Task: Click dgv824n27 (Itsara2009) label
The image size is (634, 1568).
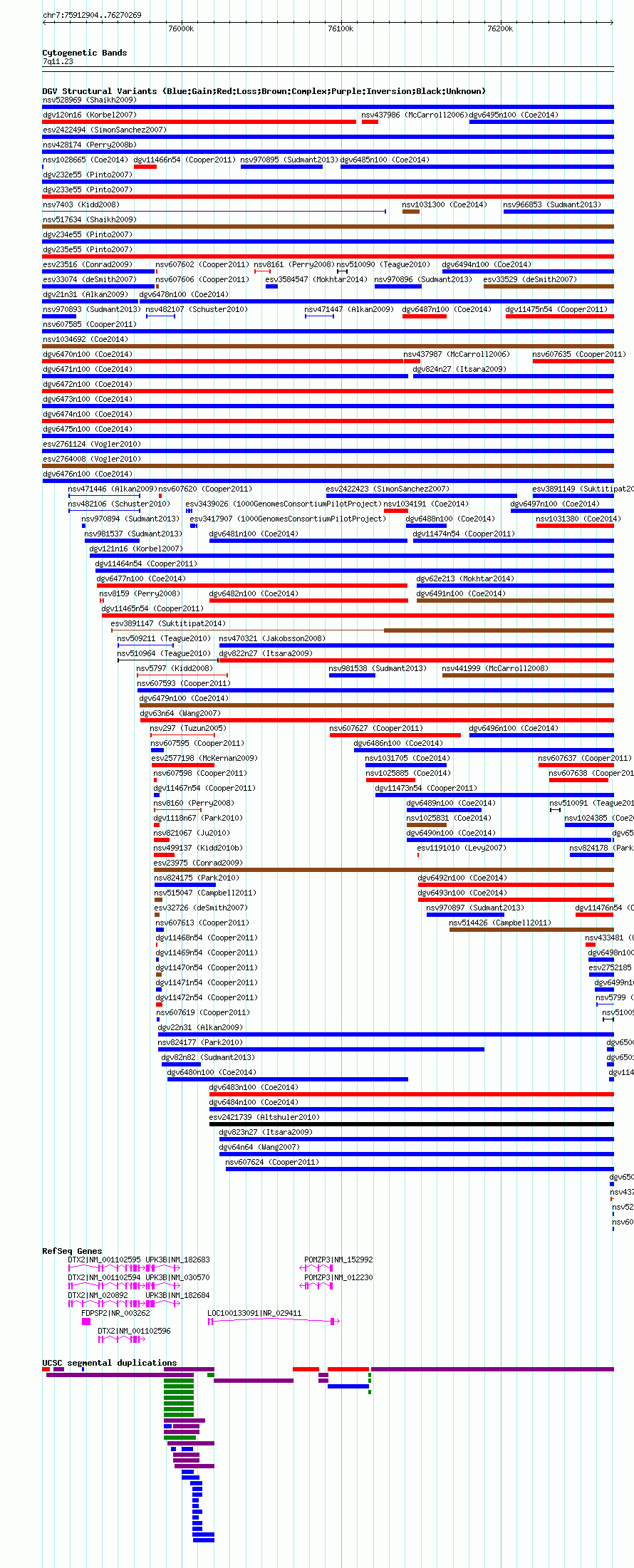Action: [x=459, y=369]
